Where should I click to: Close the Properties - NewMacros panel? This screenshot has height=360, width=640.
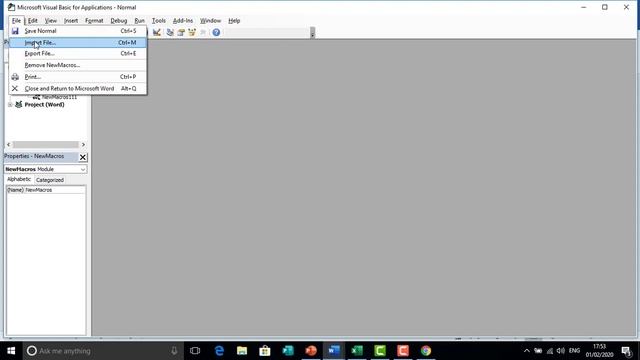(x=83, y=157)
